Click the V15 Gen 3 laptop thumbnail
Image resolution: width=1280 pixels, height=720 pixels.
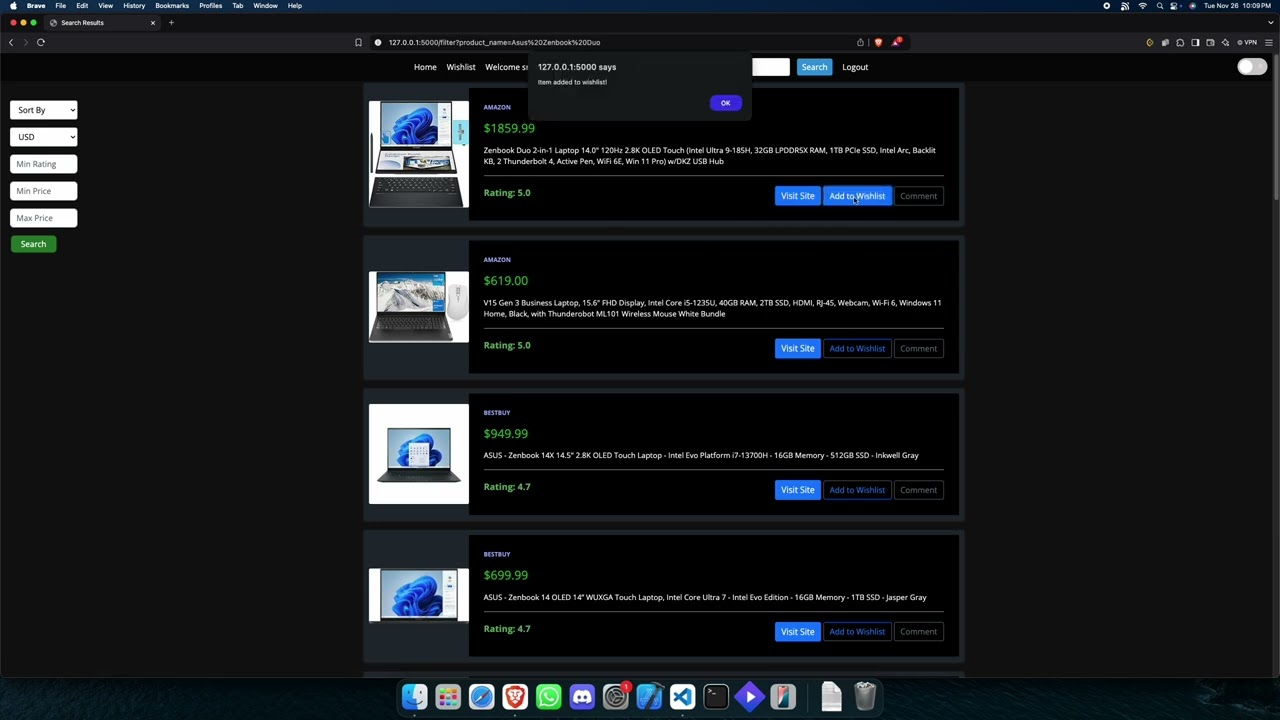pyautogui.click(x=418, y=306)
